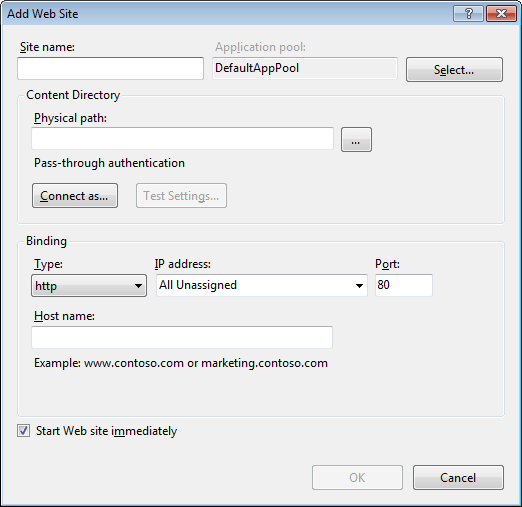Click the Test Settings... button

tap(181, 196)
